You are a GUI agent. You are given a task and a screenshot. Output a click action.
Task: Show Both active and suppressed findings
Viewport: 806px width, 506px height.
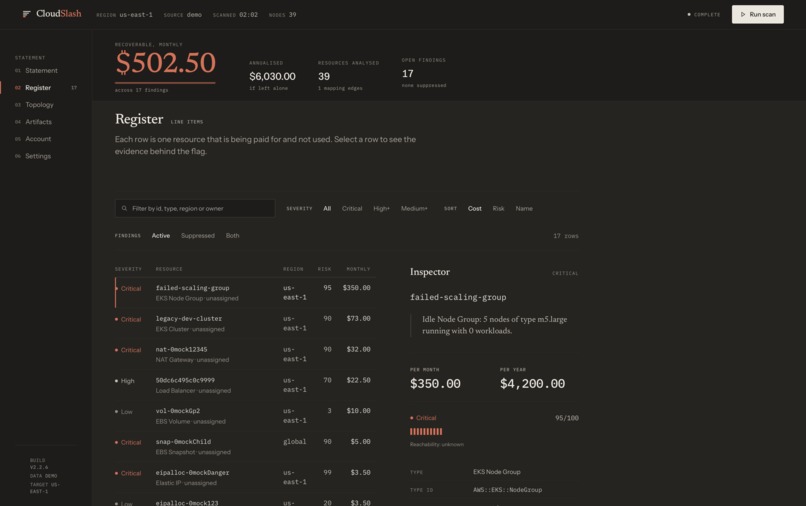tap(232, 236)
